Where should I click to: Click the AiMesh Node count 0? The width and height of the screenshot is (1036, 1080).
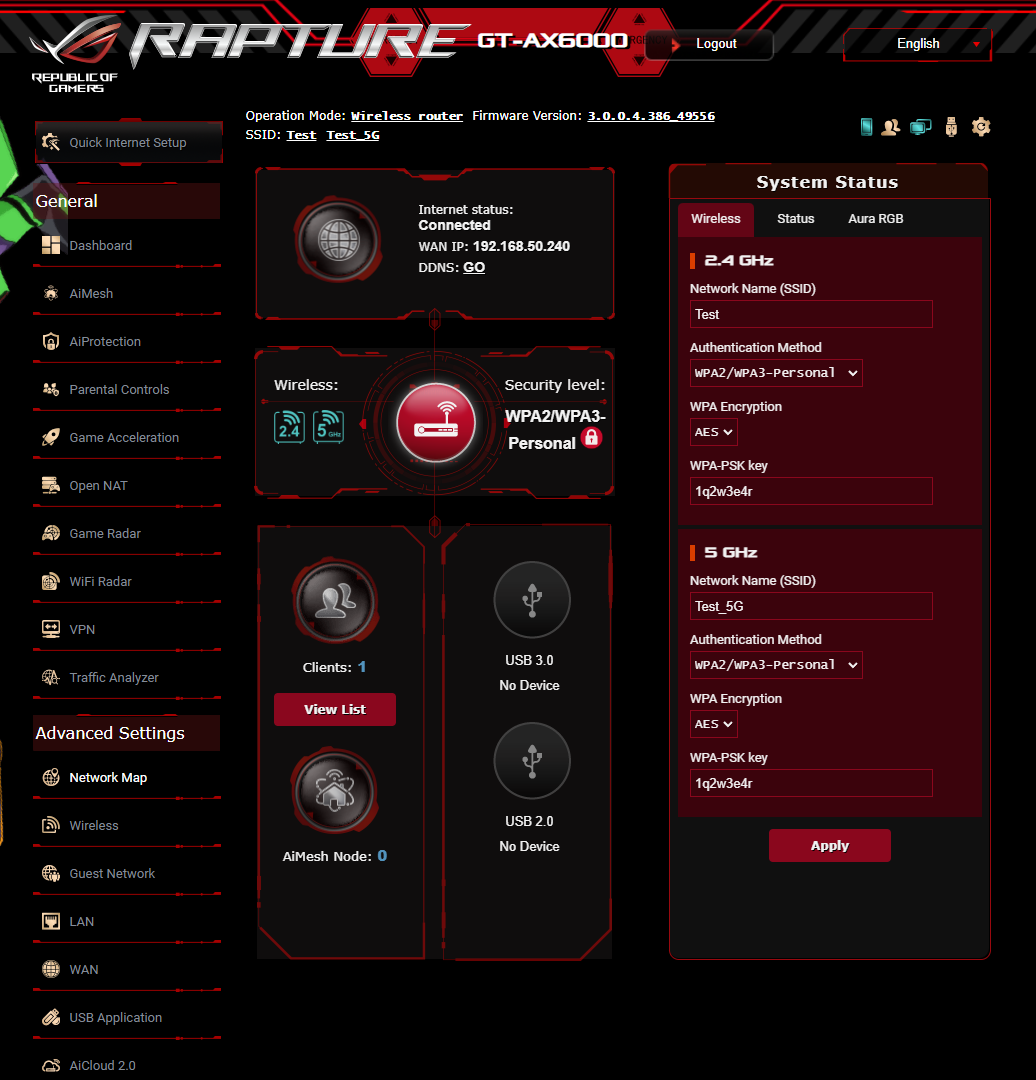tap(382, 855)
